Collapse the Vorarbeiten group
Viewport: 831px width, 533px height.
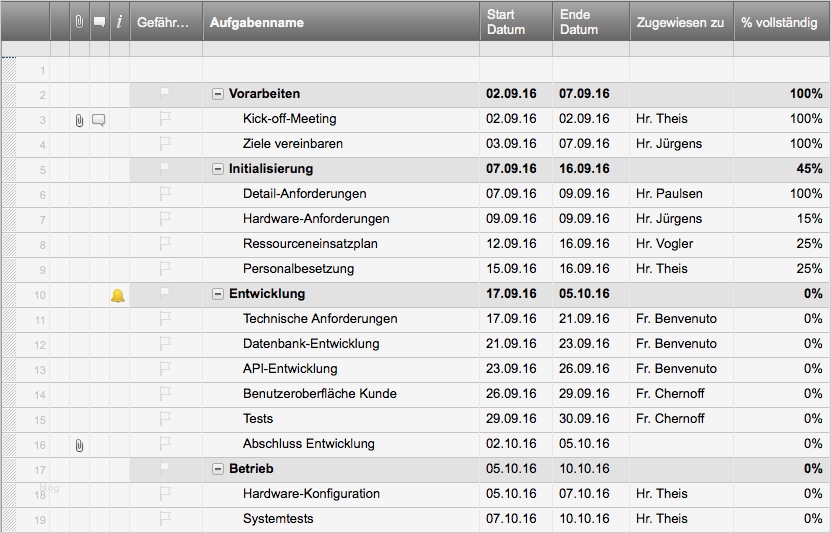point(218,94)
